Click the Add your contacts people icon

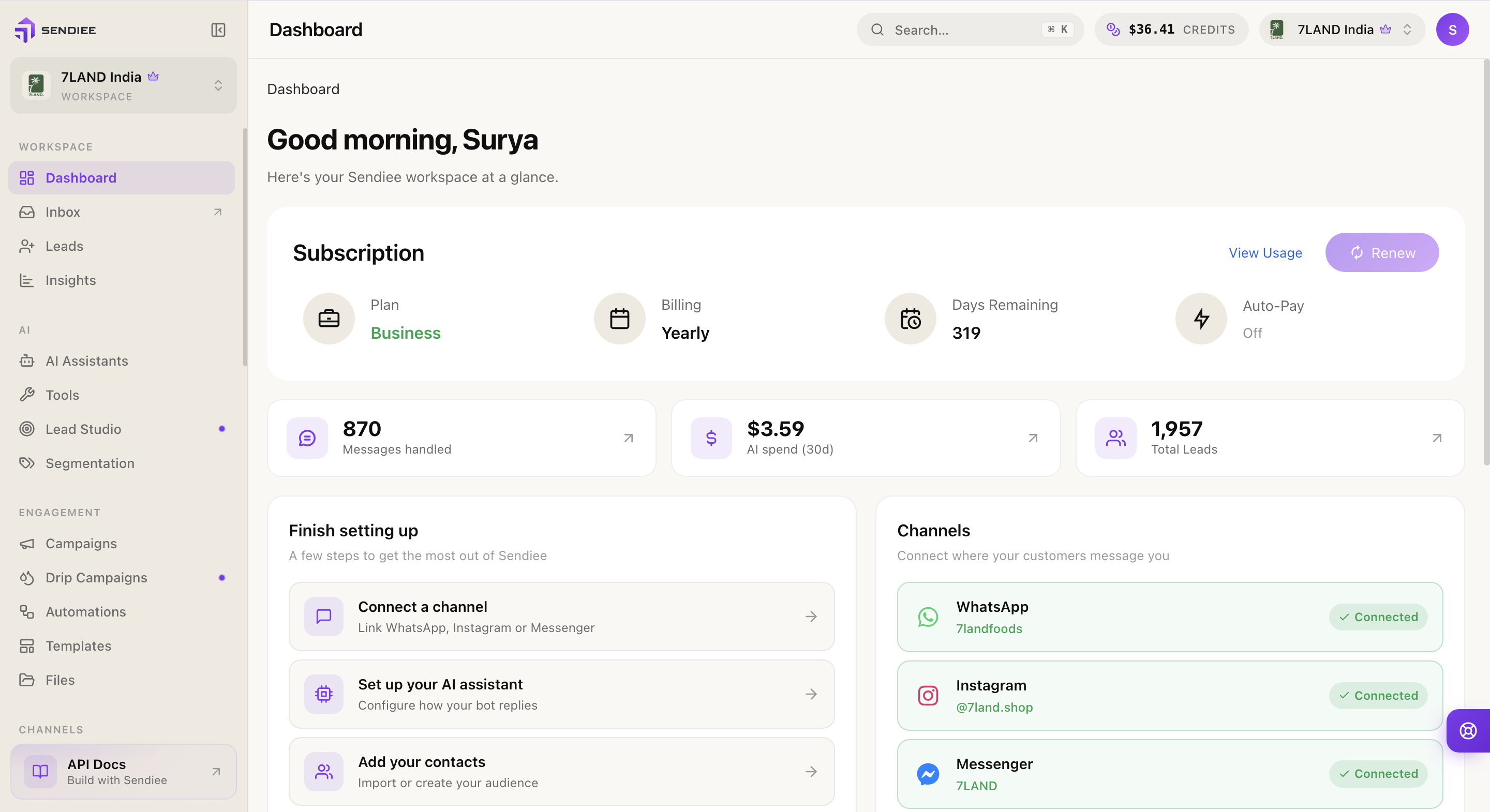coord(324,772)
